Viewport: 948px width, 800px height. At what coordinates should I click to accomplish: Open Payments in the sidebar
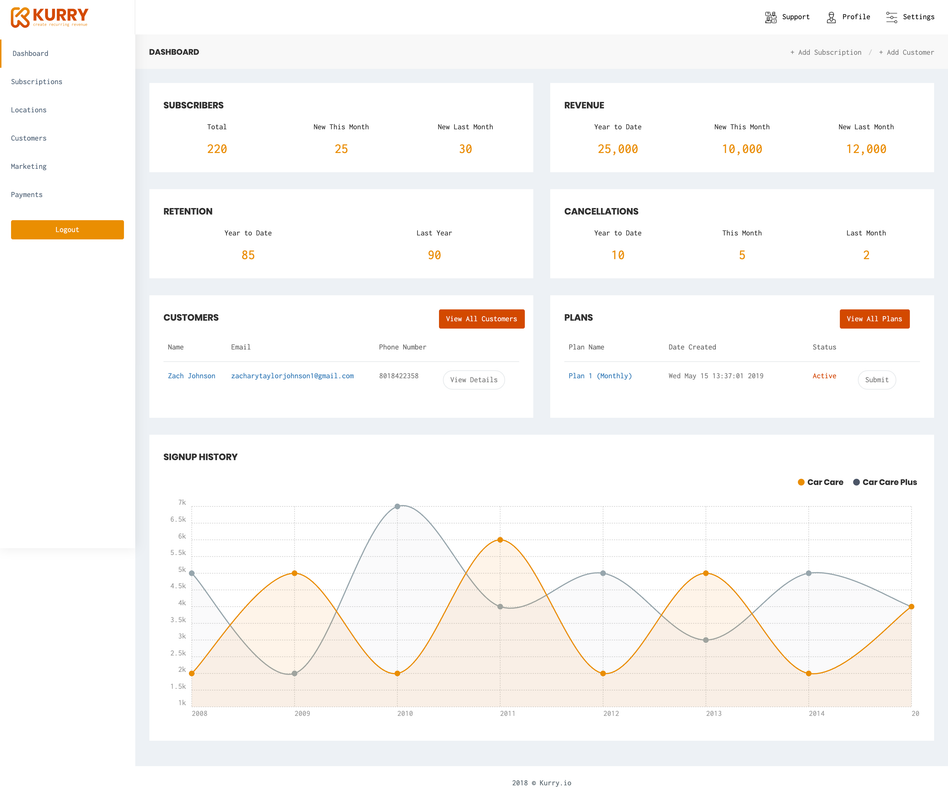pyautogui.click(x=27, y=195)
